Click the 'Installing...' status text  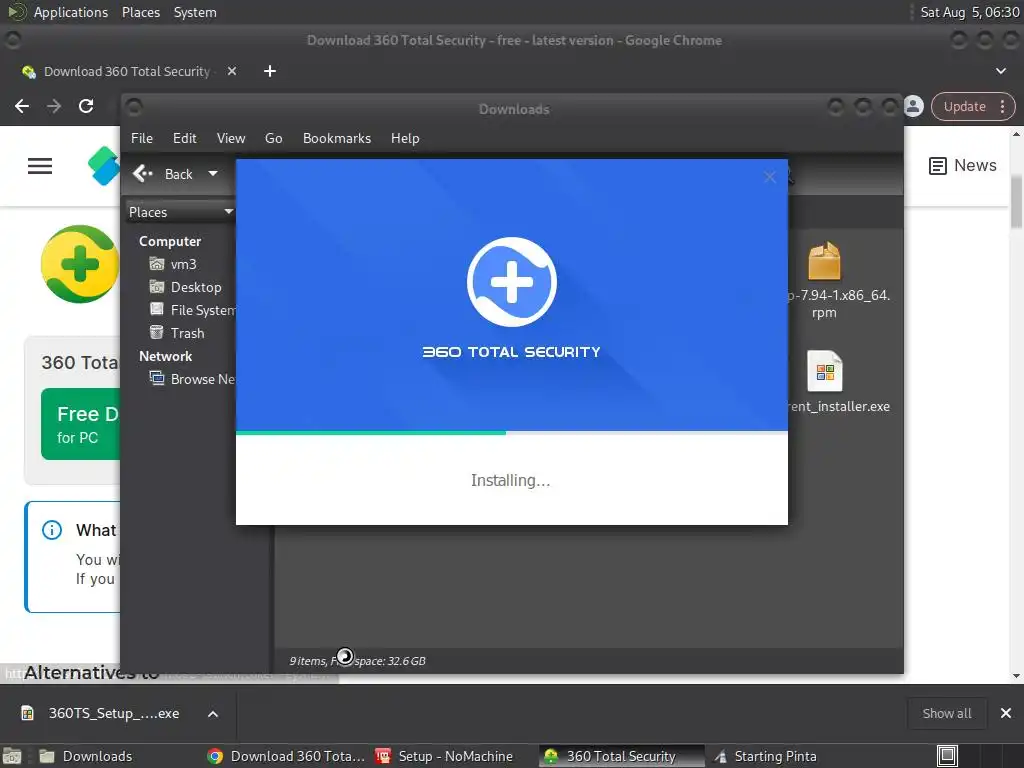pyautogui.click(x=510, y=481)
